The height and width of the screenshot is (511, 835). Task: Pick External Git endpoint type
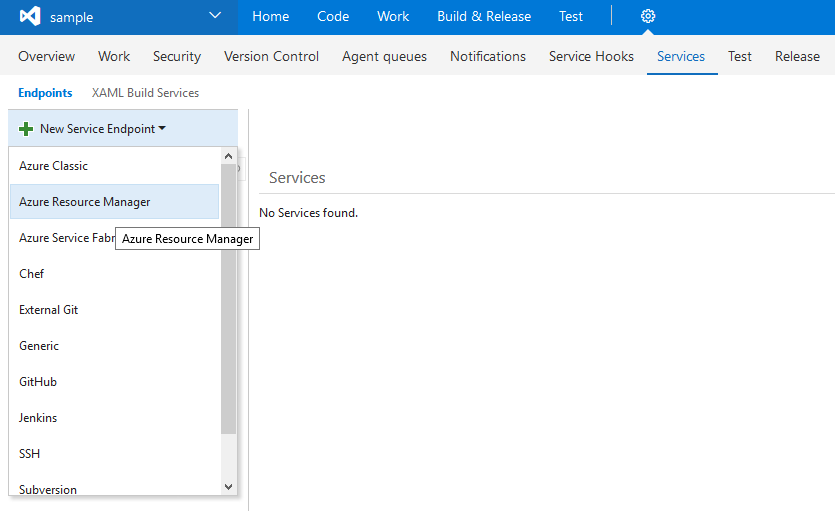coord(49,310)
